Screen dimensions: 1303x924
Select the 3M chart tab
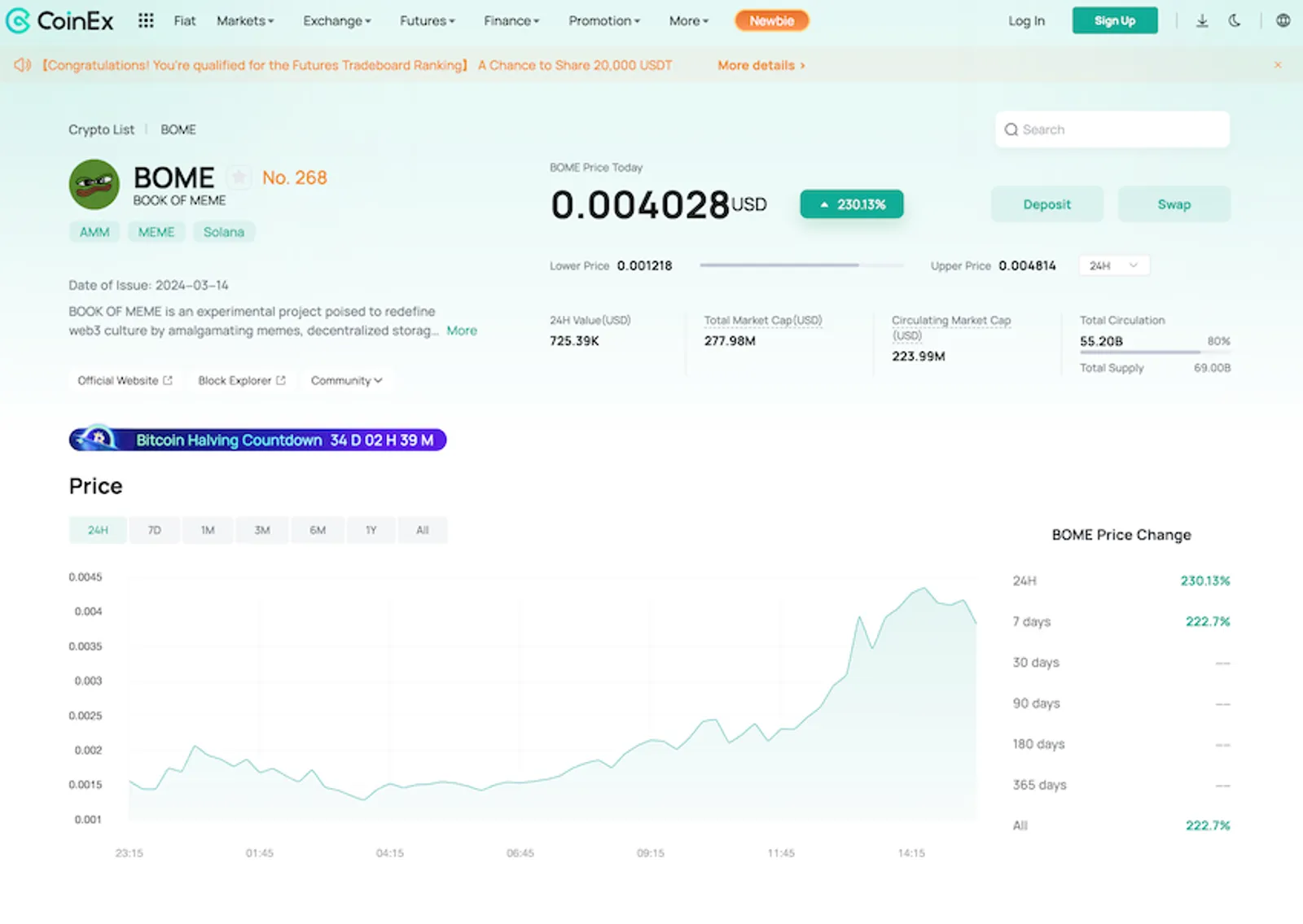(x=262, y=530)
